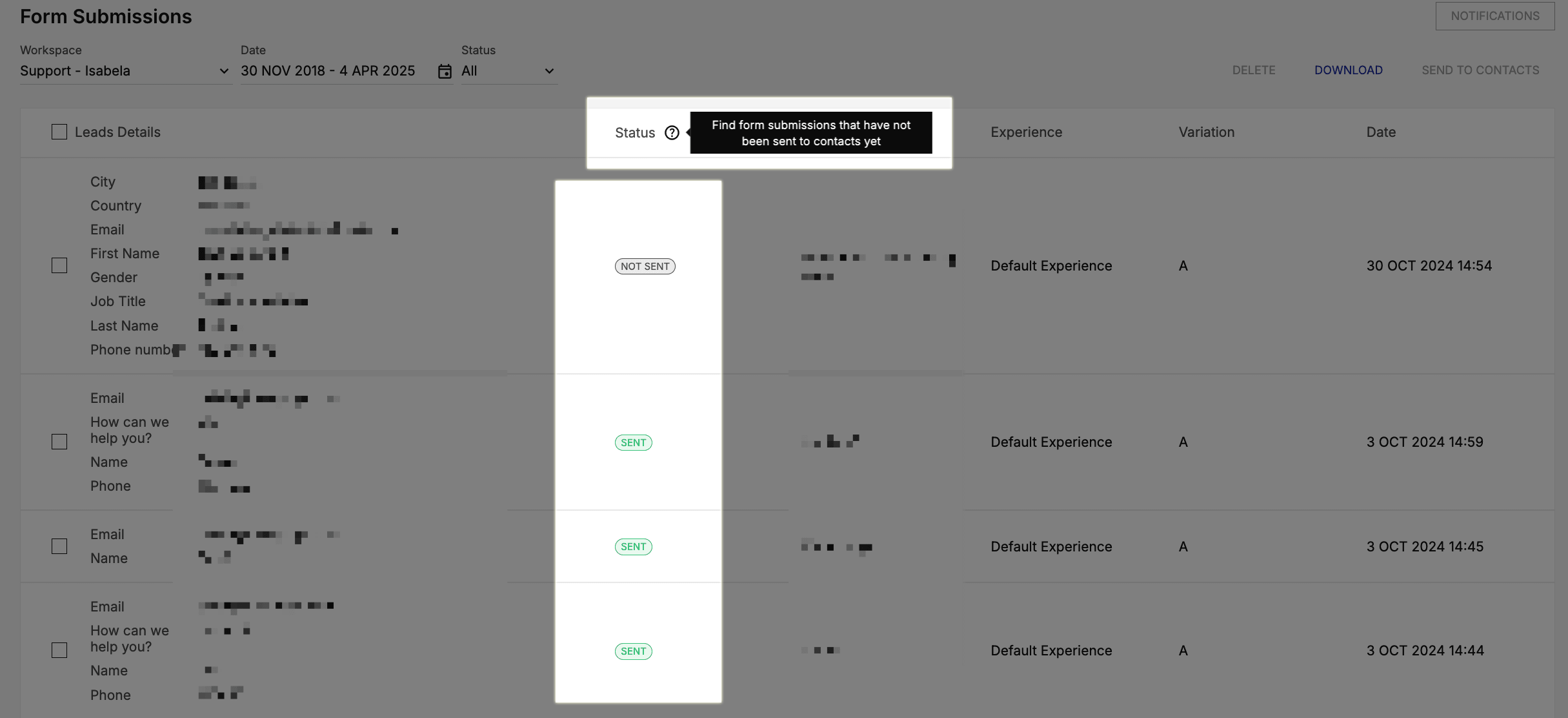Select all leads with header checkbox
The width and height of the screenshot is (1568, 718).
point(59,132)
